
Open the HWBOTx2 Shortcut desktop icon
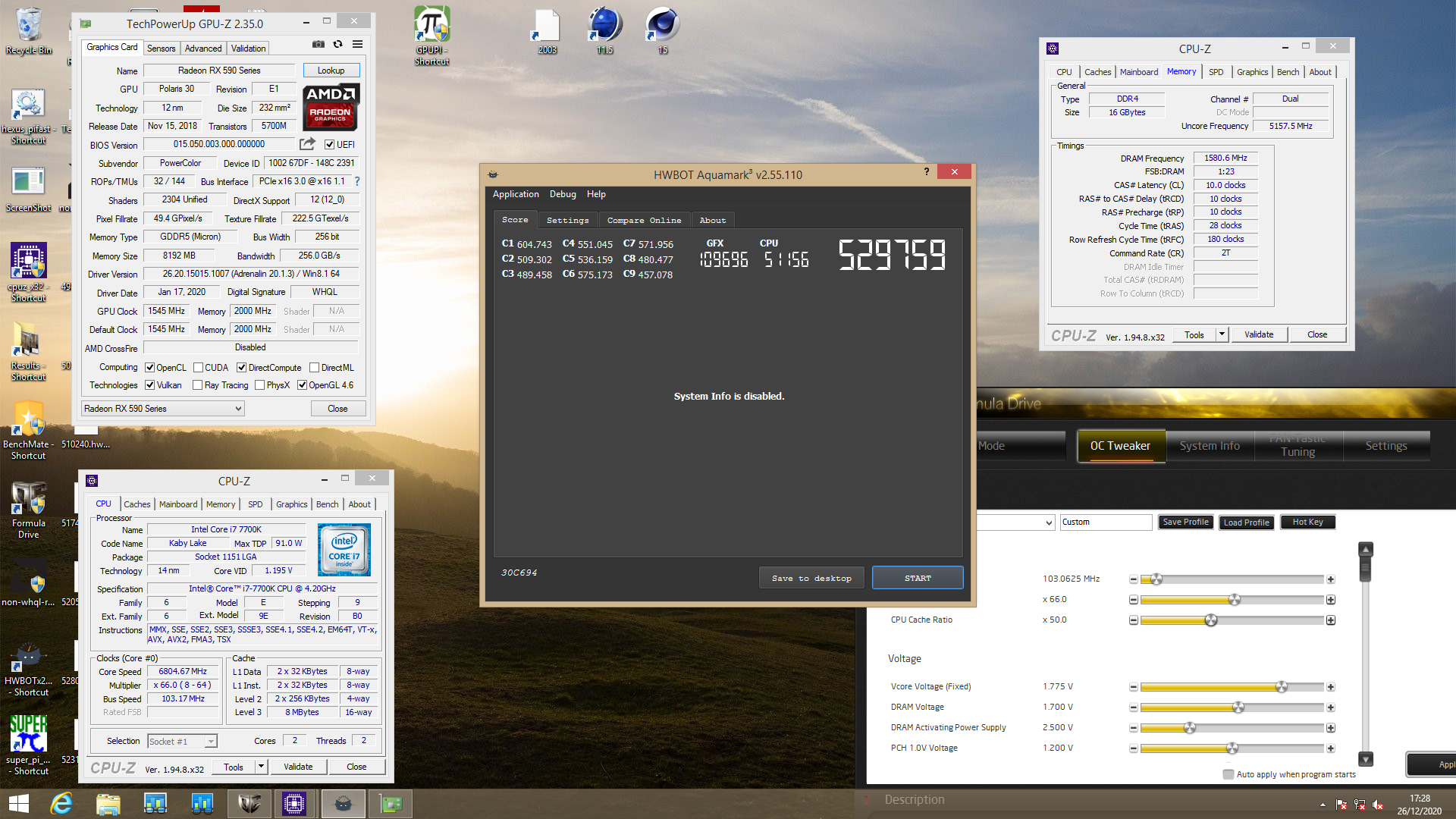29,669
